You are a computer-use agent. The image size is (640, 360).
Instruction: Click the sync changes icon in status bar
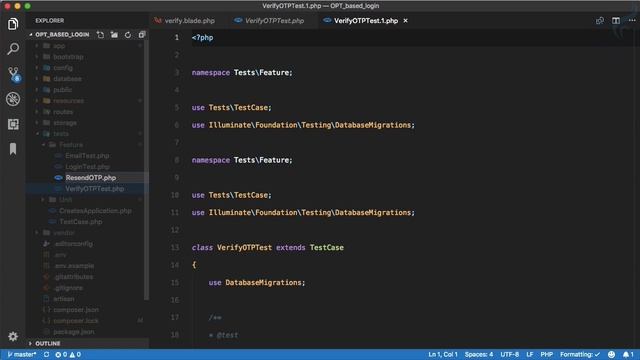tap(47, 354)
